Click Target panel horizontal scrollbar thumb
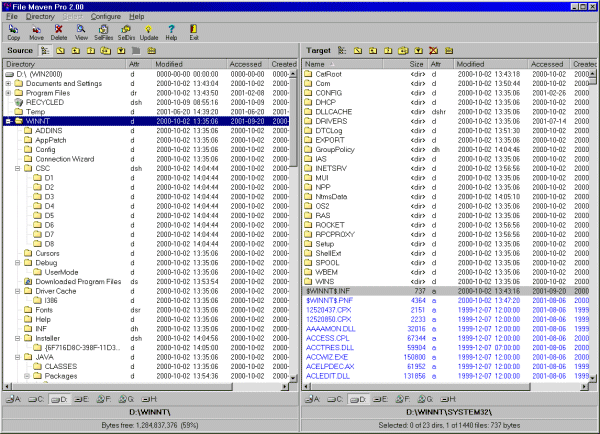Viewport: 600px width, 434px height. point(420,387)
